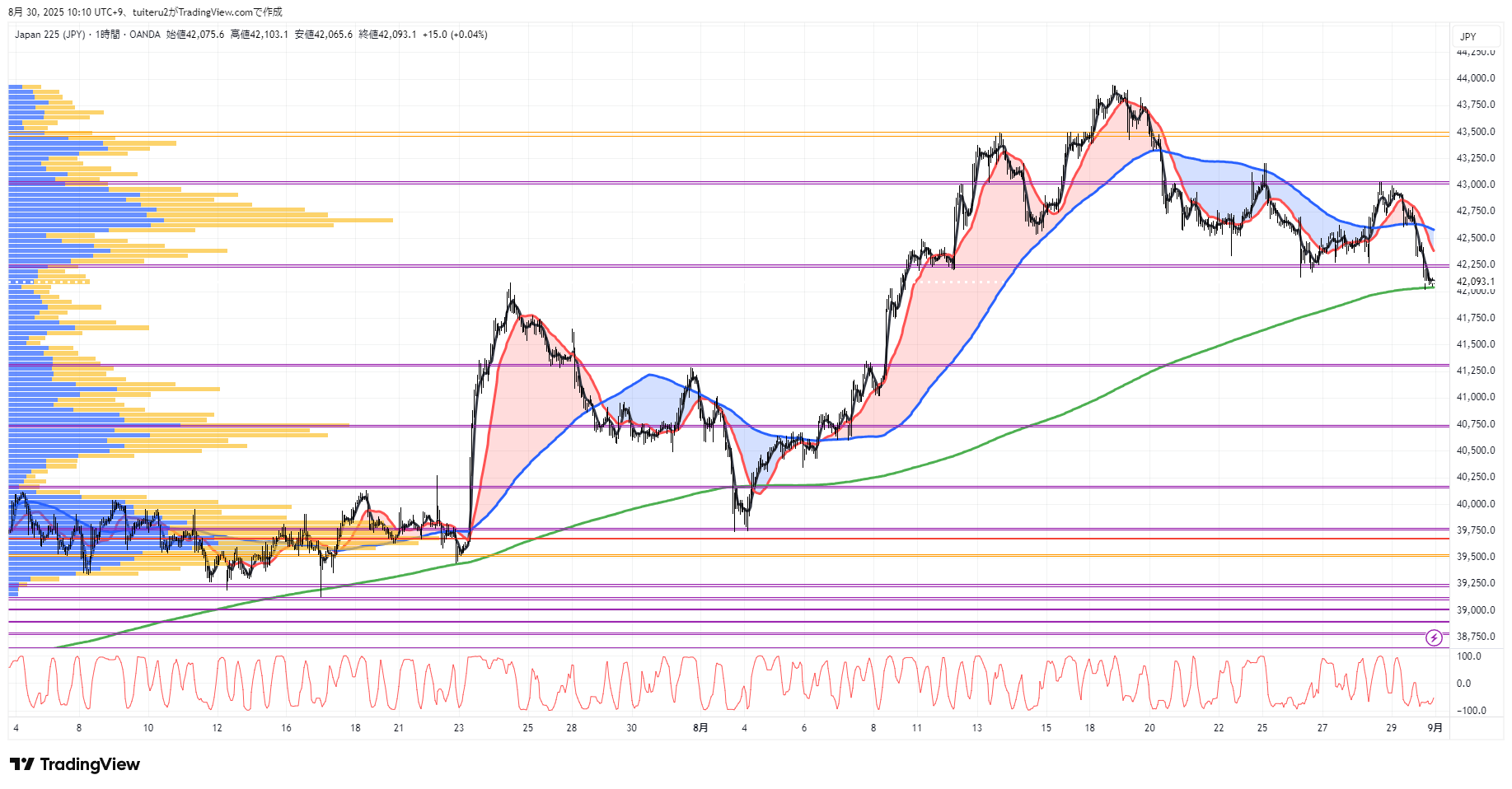This screenshot has height=789, width=1512.
Task: Click the TradingView logo
Action: tap(75, 764)
